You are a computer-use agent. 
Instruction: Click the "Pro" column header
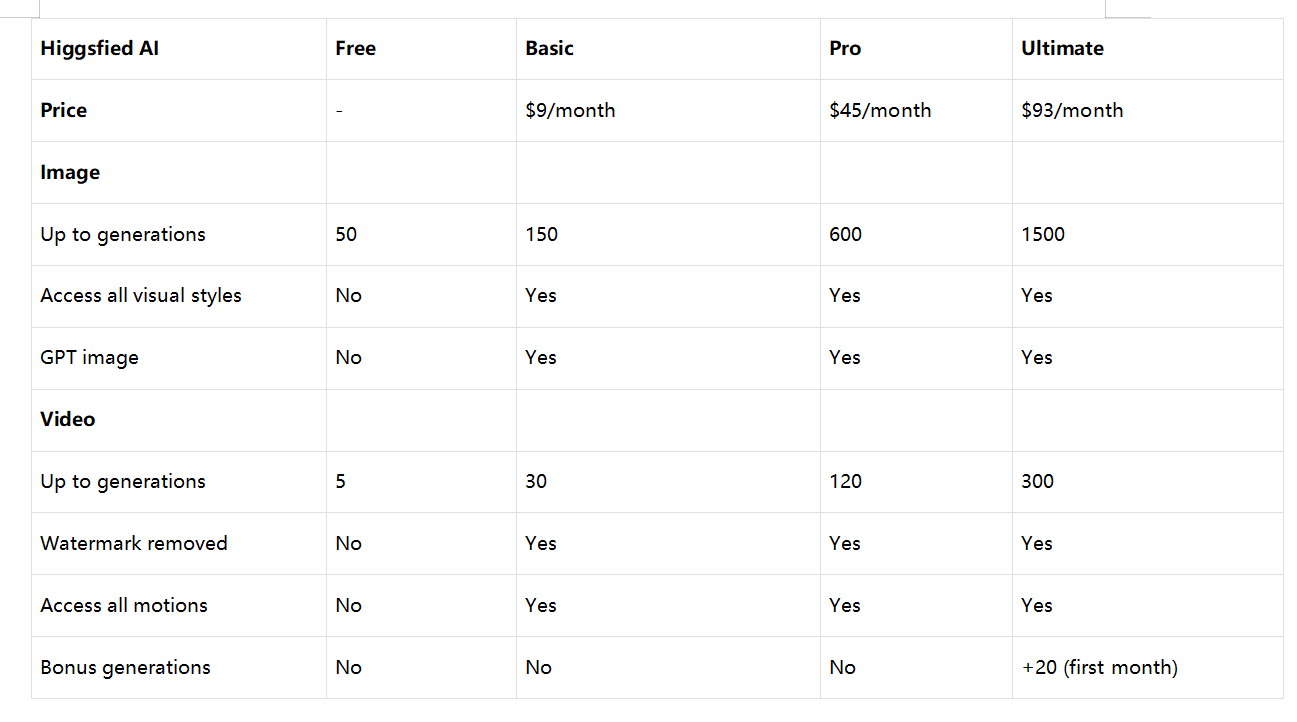845,49
